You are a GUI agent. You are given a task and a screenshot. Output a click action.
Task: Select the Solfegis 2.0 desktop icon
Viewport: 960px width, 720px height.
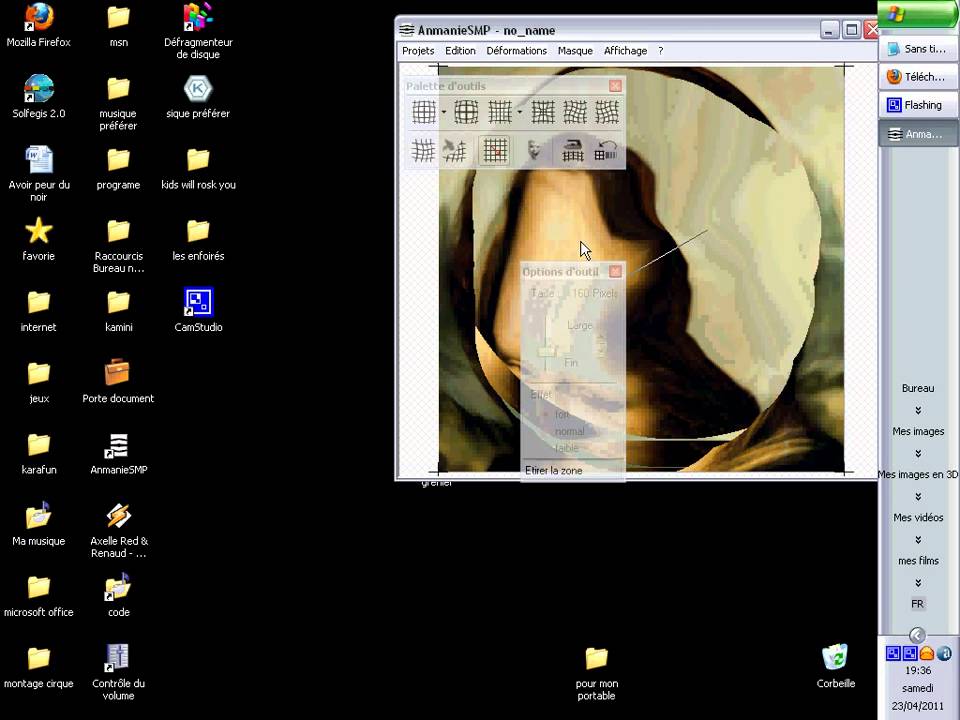[x=39, y=96]
